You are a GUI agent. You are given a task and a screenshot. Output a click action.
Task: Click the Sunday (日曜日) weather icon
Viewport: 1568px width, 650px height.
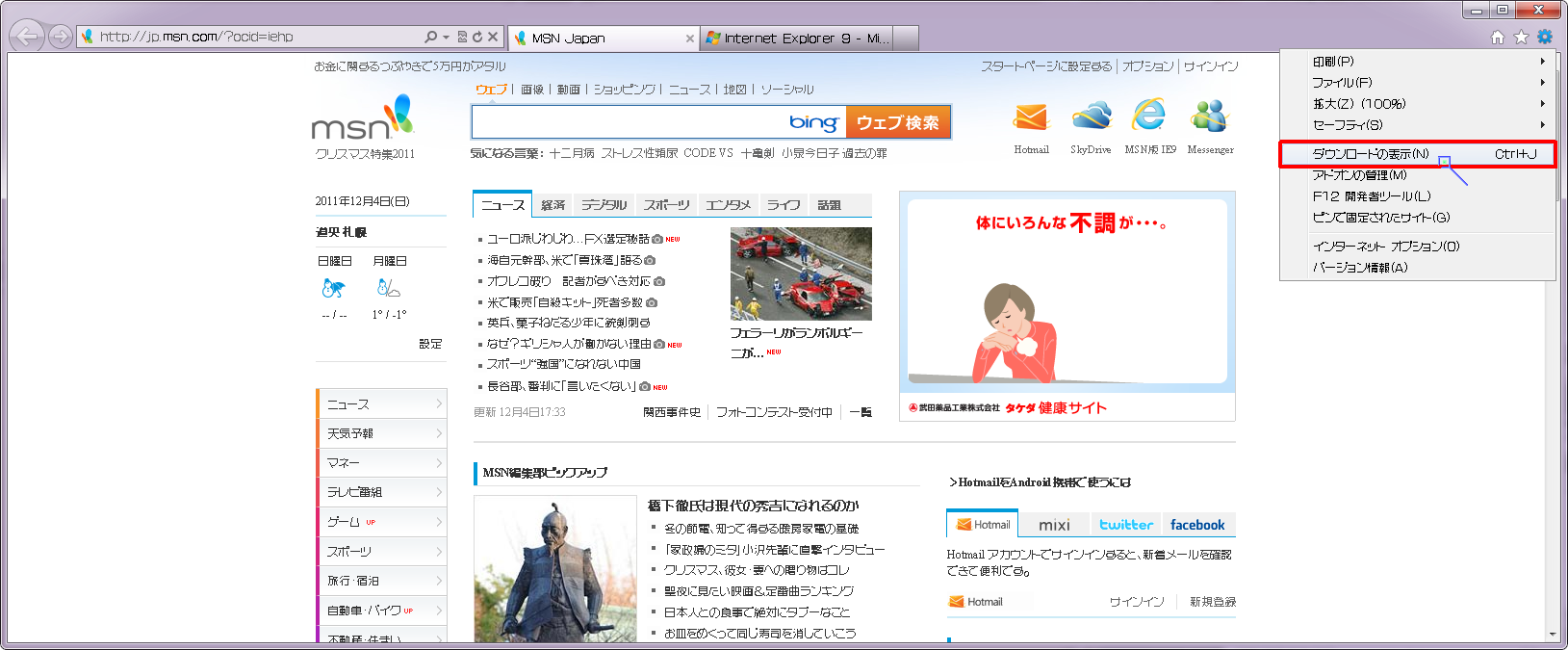coord(334,287)
